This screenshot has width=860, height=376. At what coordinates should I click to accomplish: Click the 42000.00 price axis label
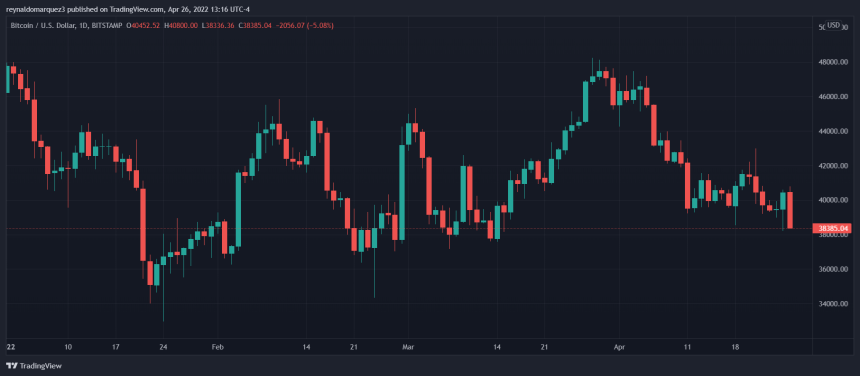pos(833,166)
